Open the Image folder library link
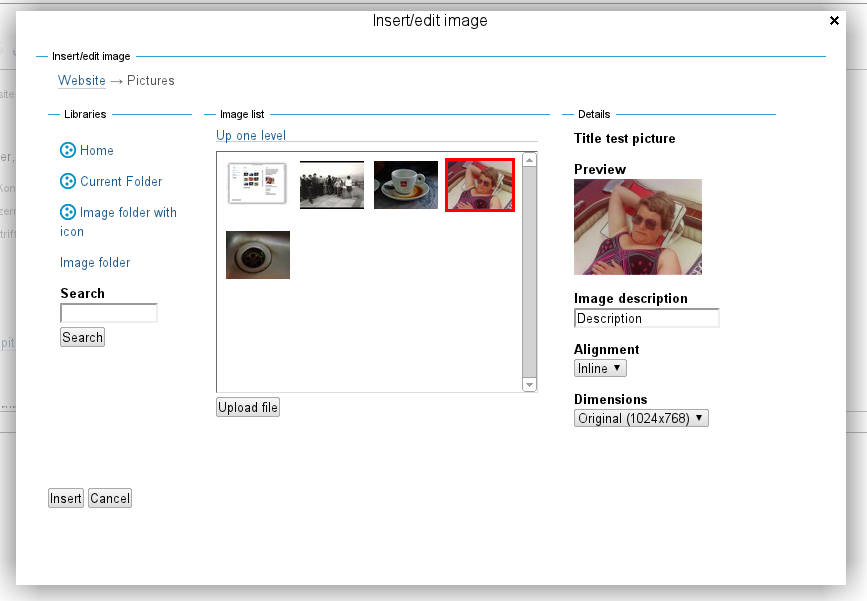The height and width of the screenshot is (601, 867). click(x=95, y=262)
